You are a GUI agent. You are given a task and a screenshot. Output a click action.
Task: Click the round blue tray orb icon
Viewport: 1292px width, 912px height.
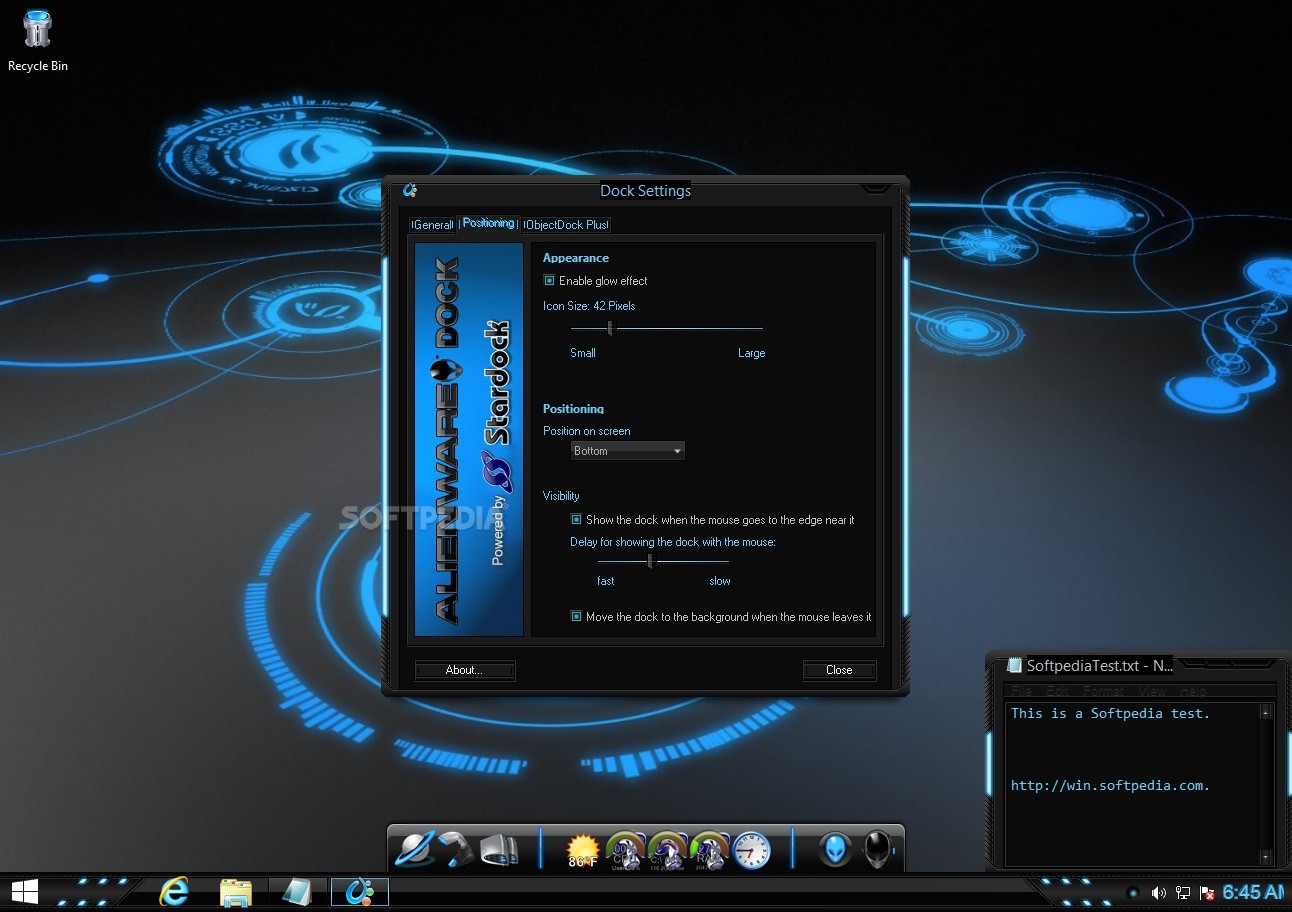1133,893
